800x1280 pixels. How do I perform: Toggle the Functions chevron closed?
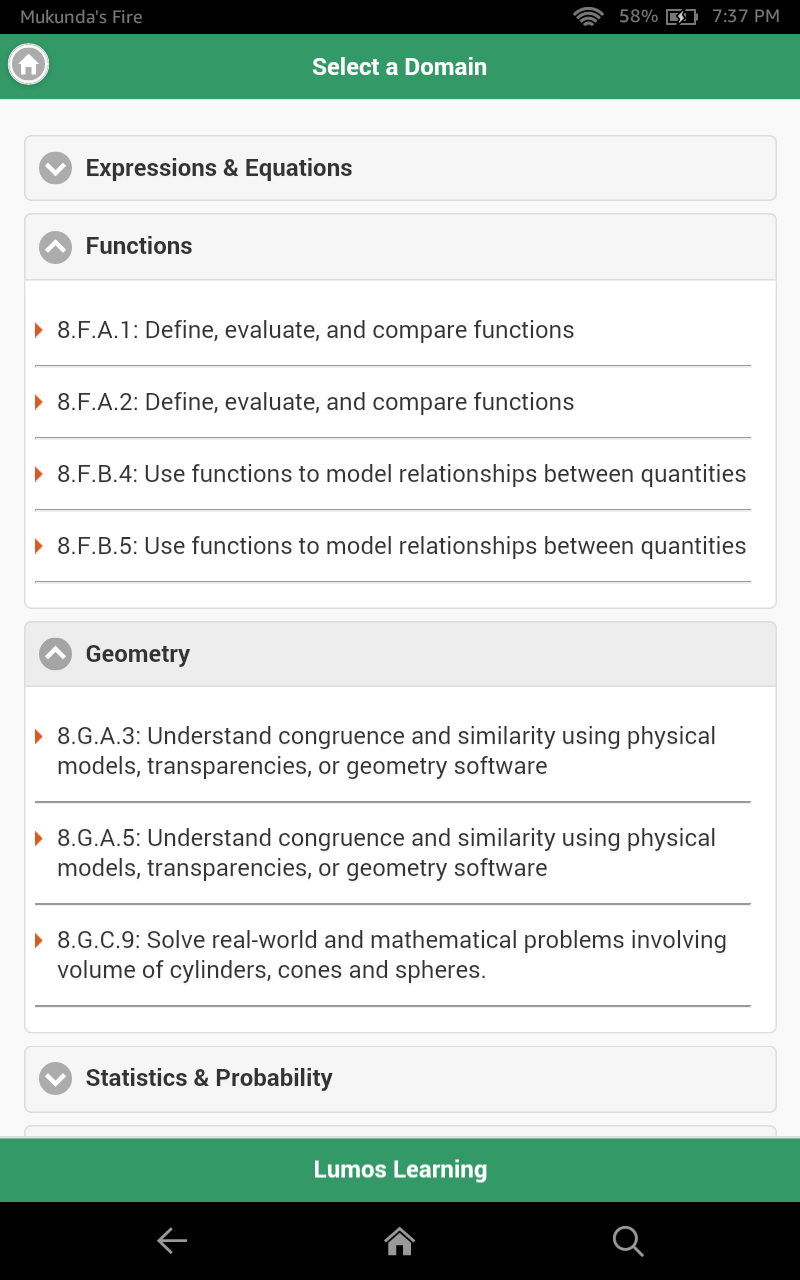coord(55,246)
